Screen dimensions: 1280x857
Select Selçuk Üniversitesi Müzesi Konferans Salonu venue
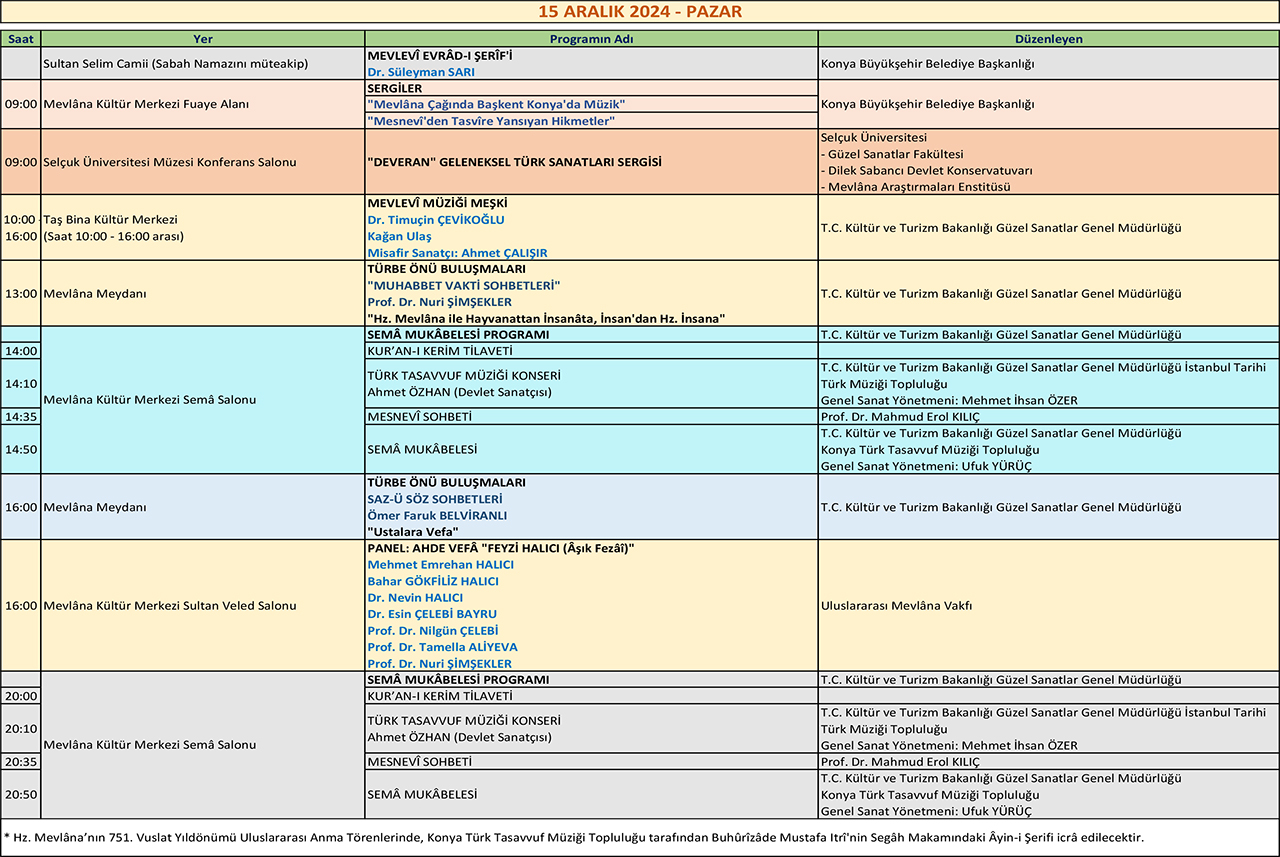(x=169, y=162)
